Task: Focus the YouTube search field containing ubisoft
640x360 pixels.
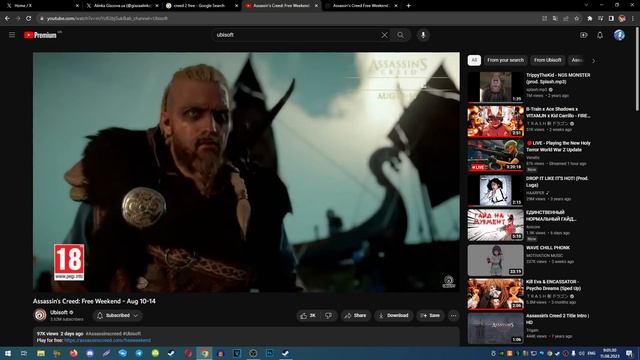Action: point(296,35)
